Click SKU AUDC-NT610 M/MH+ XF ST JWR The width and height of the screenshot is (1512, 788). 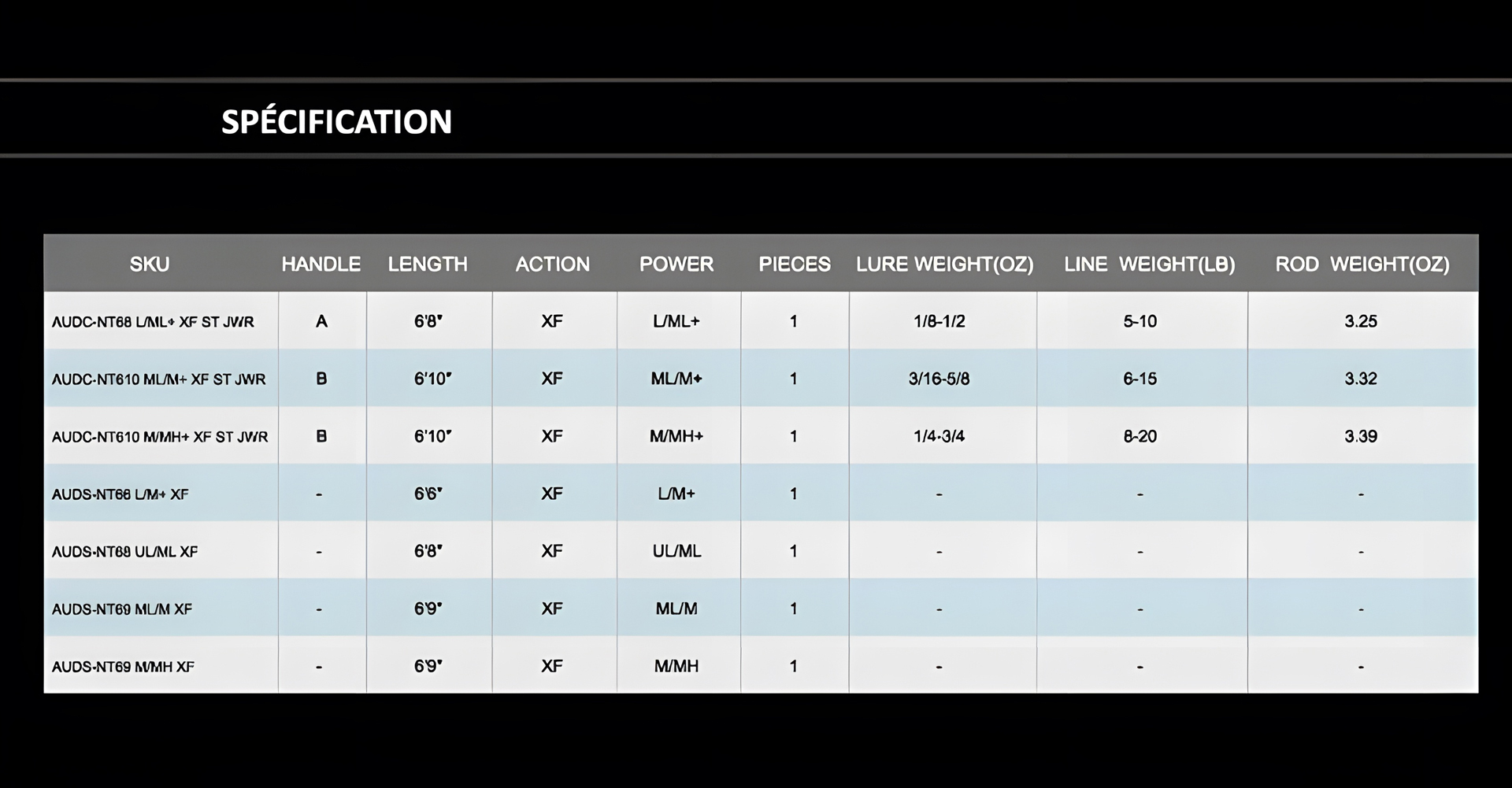click(160, 437)
